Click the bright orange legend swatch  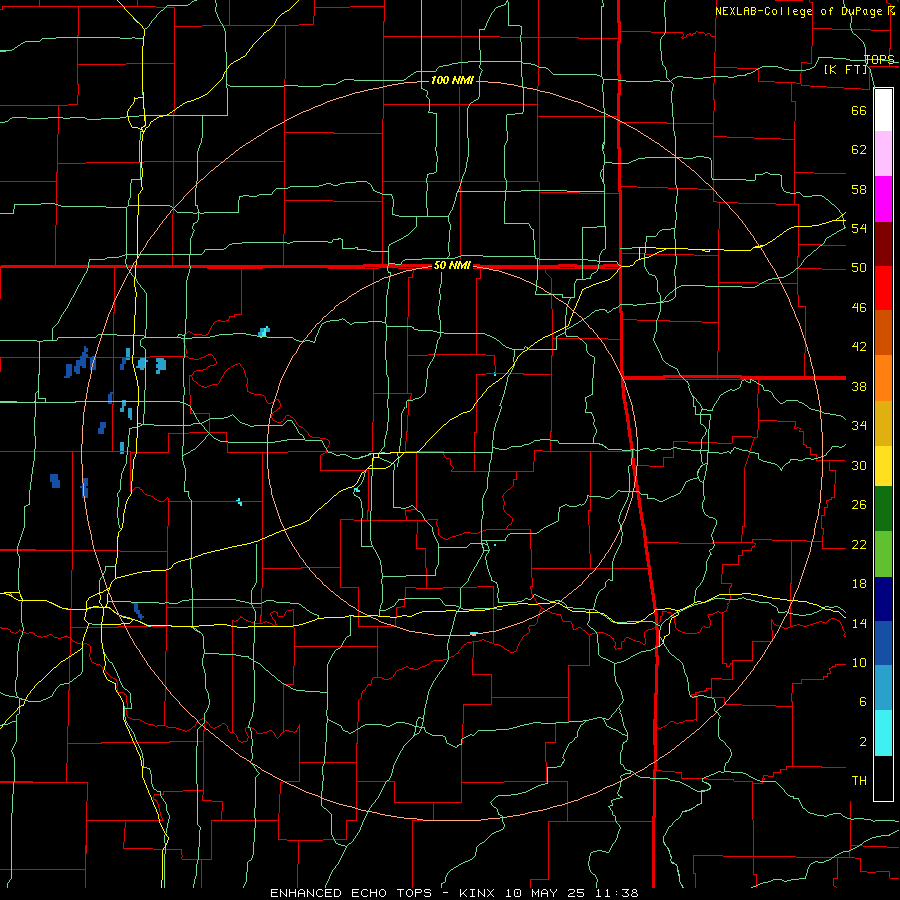[x=883, y=378]
